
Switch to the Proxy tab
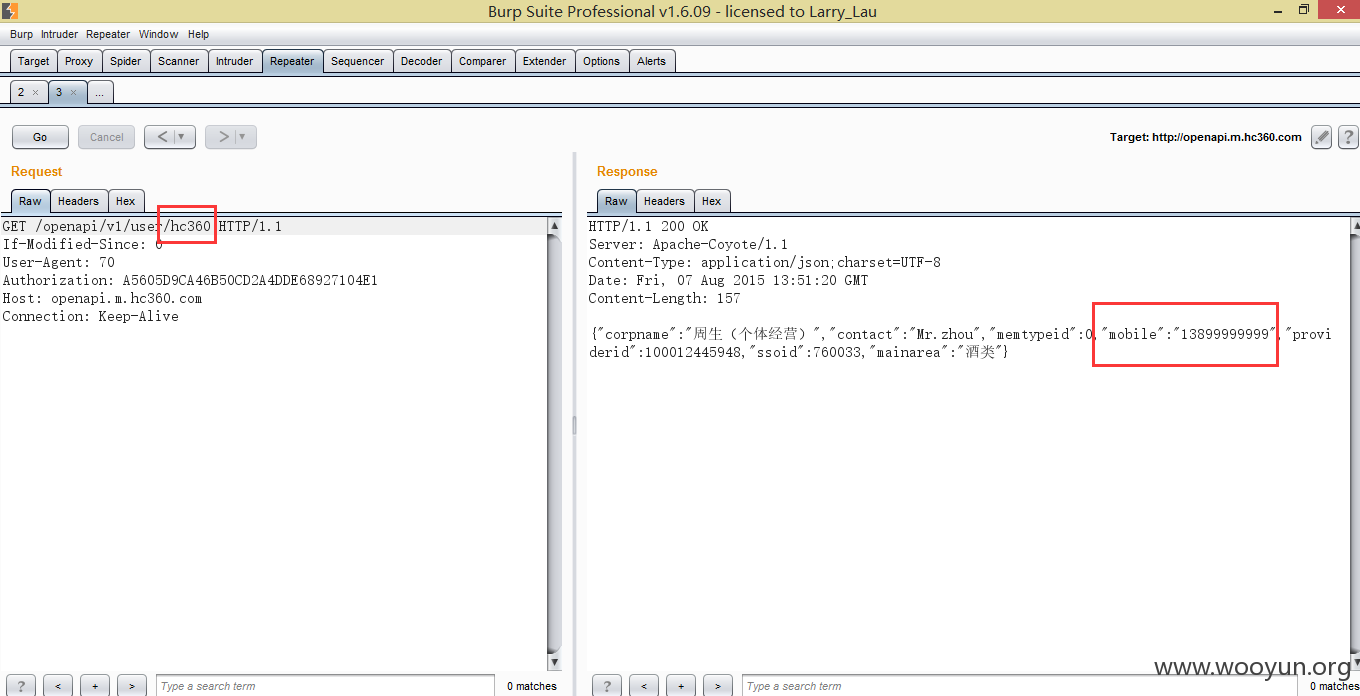coord(79,61)
